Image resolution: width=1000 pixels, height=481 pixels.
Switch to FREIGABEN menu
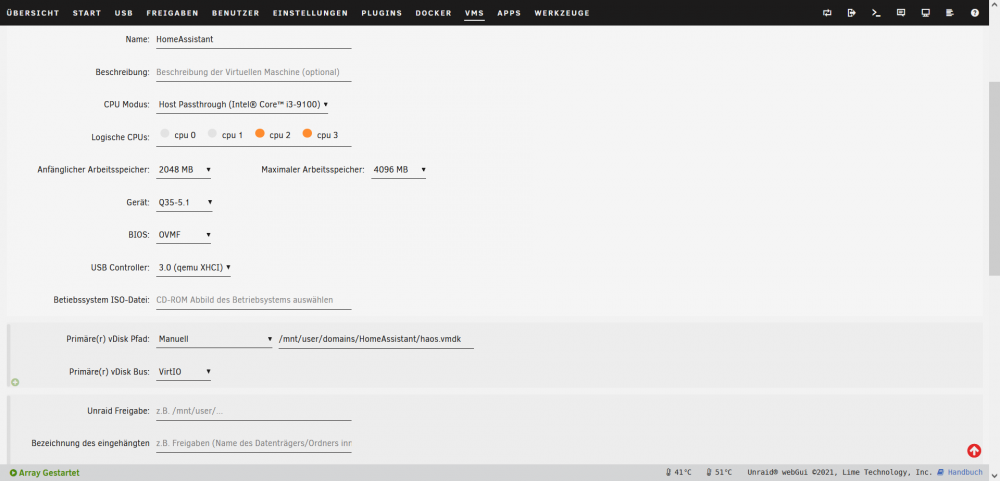(x=172, y=13)
